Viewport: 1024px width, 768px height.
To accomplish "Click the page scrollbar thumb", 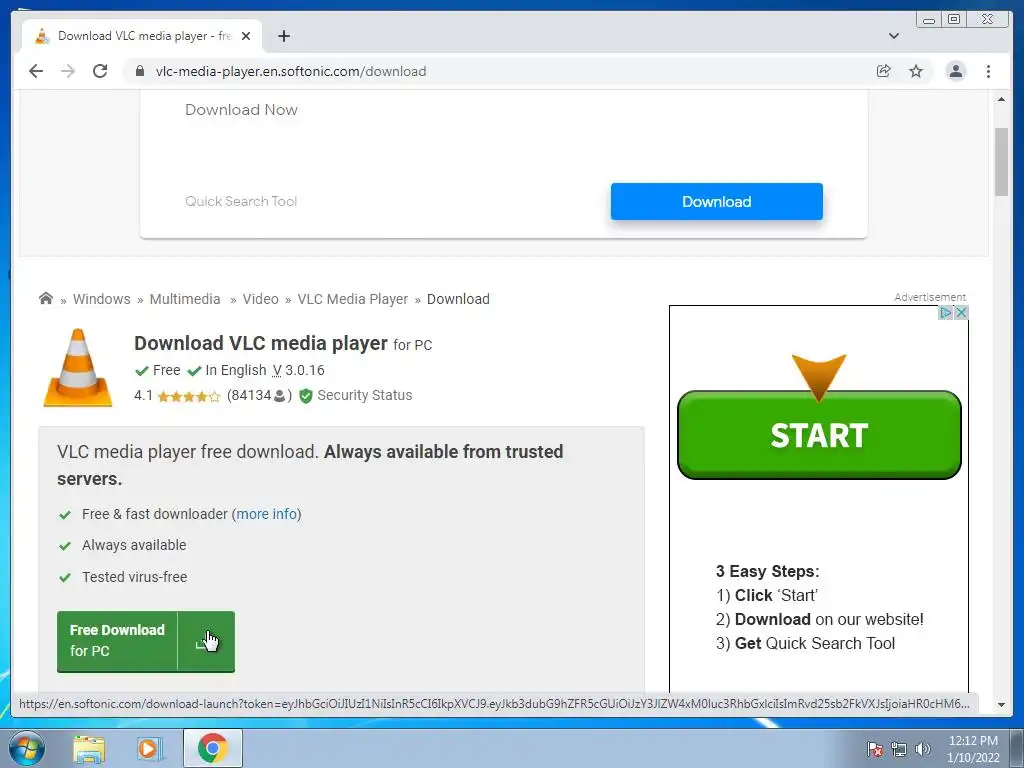I will click(1001, 161).
